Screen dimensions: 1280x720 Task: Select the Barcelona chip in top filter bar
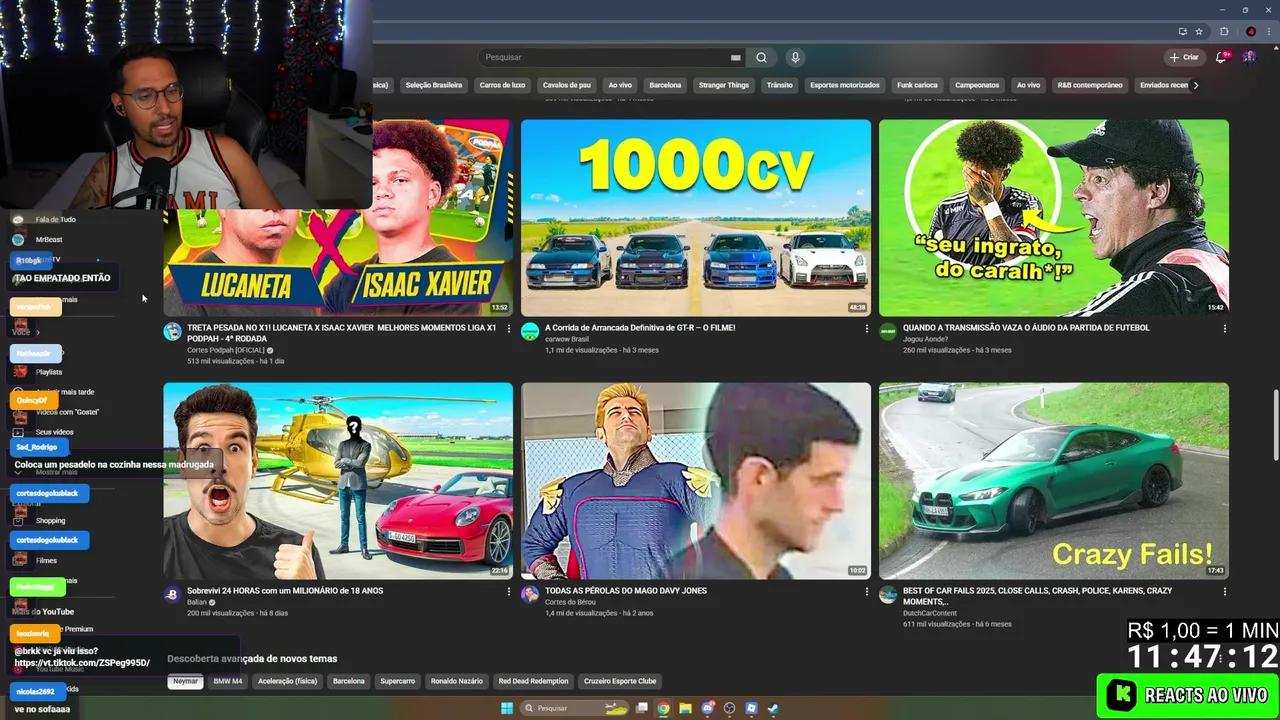(665, 85)
